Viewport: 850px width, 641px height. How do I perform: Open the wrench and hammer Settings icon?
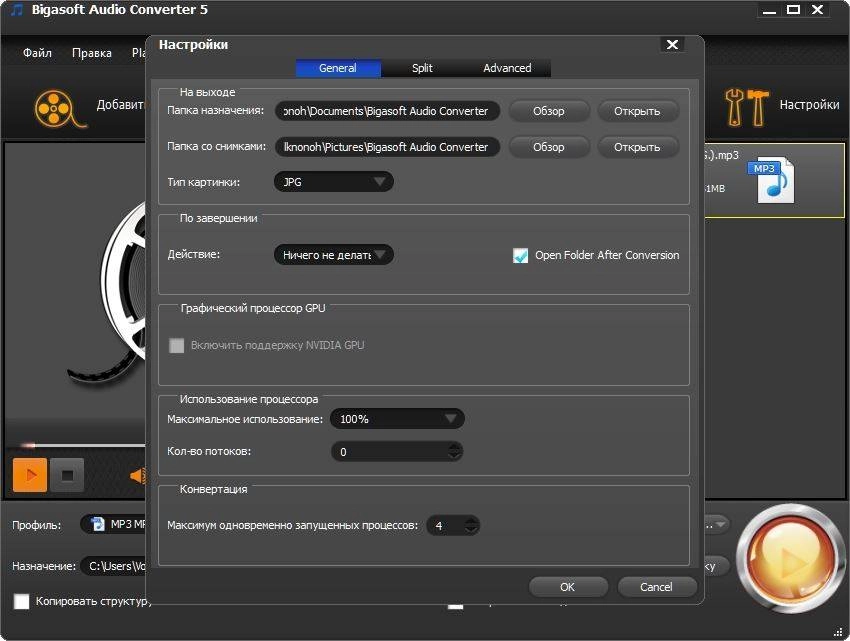point(746,107)
